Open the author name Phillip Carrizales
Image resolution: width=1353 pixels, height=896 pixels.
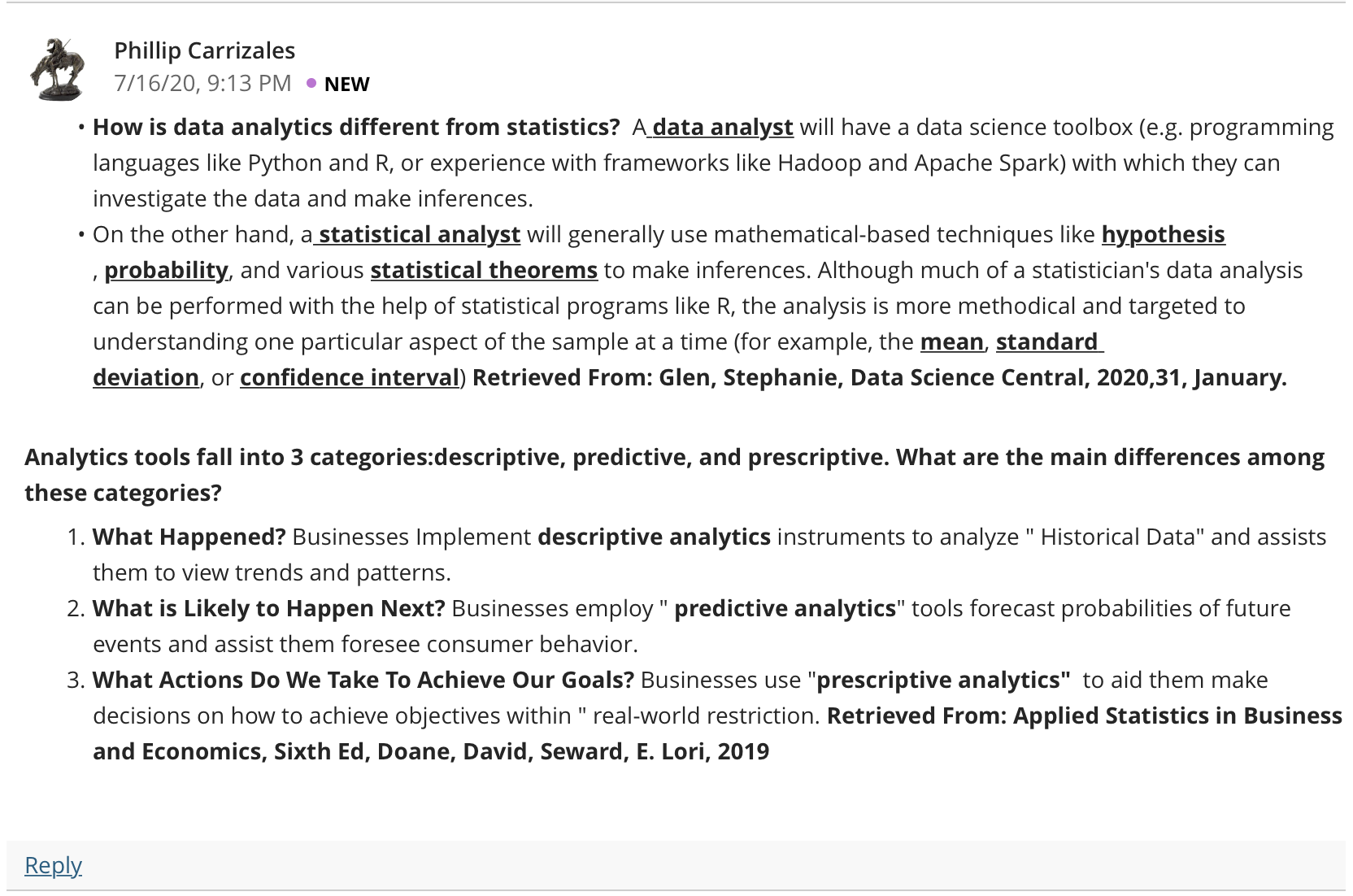pyautogui.click(x=205, y=50)
